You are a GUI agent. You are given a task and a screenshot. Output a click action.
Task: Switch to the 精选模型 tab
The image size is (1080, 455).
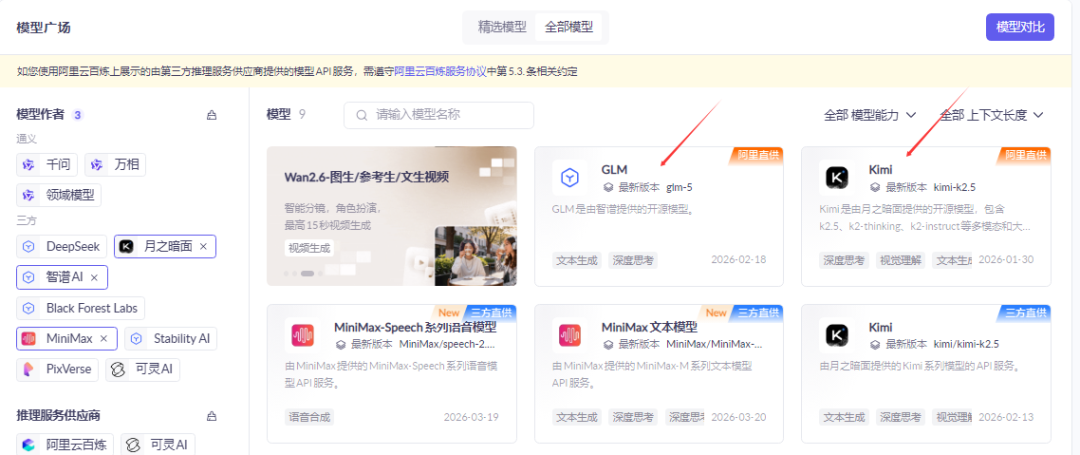pyautogui.click(x=502, y=28)
